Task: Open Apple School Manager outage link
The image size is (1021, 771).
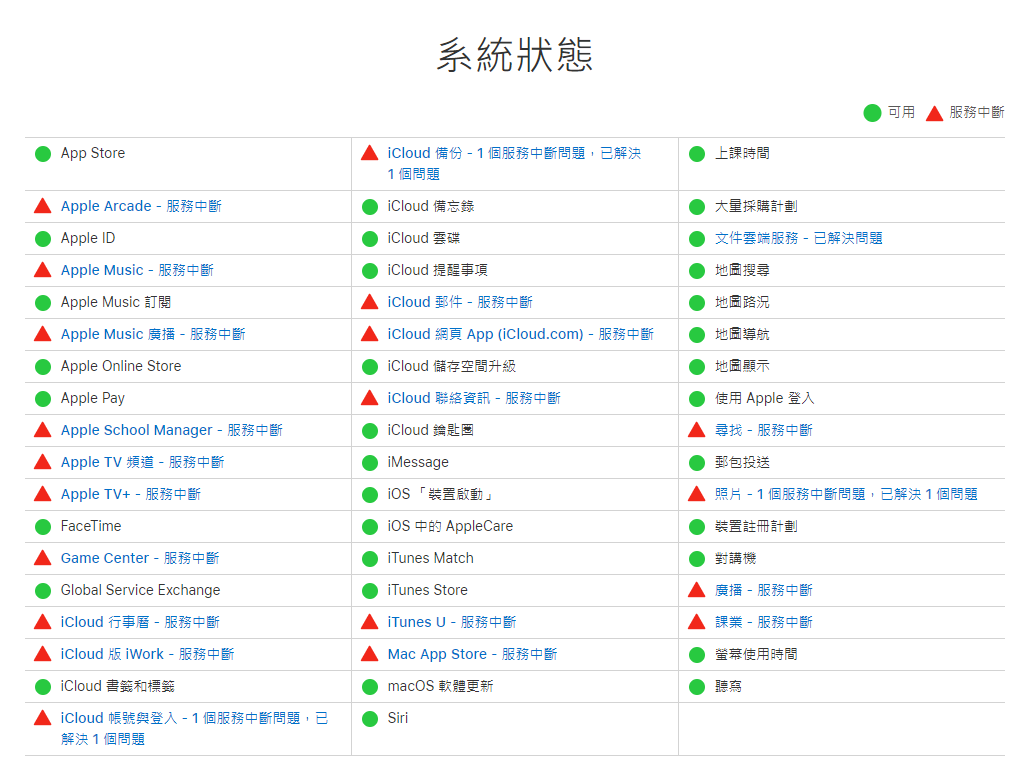Action: click(172, 430)
